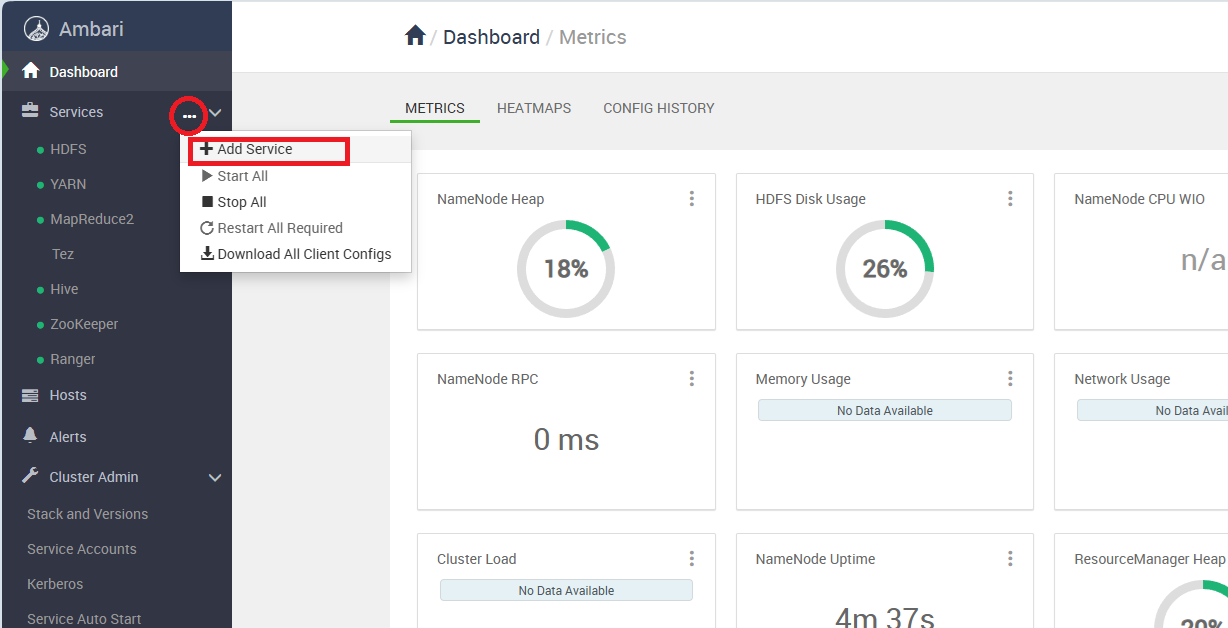Screen dimensions: 1228x628
Task: Click the NameNode RPC 0 ms value
Action: tap(566, 440)
